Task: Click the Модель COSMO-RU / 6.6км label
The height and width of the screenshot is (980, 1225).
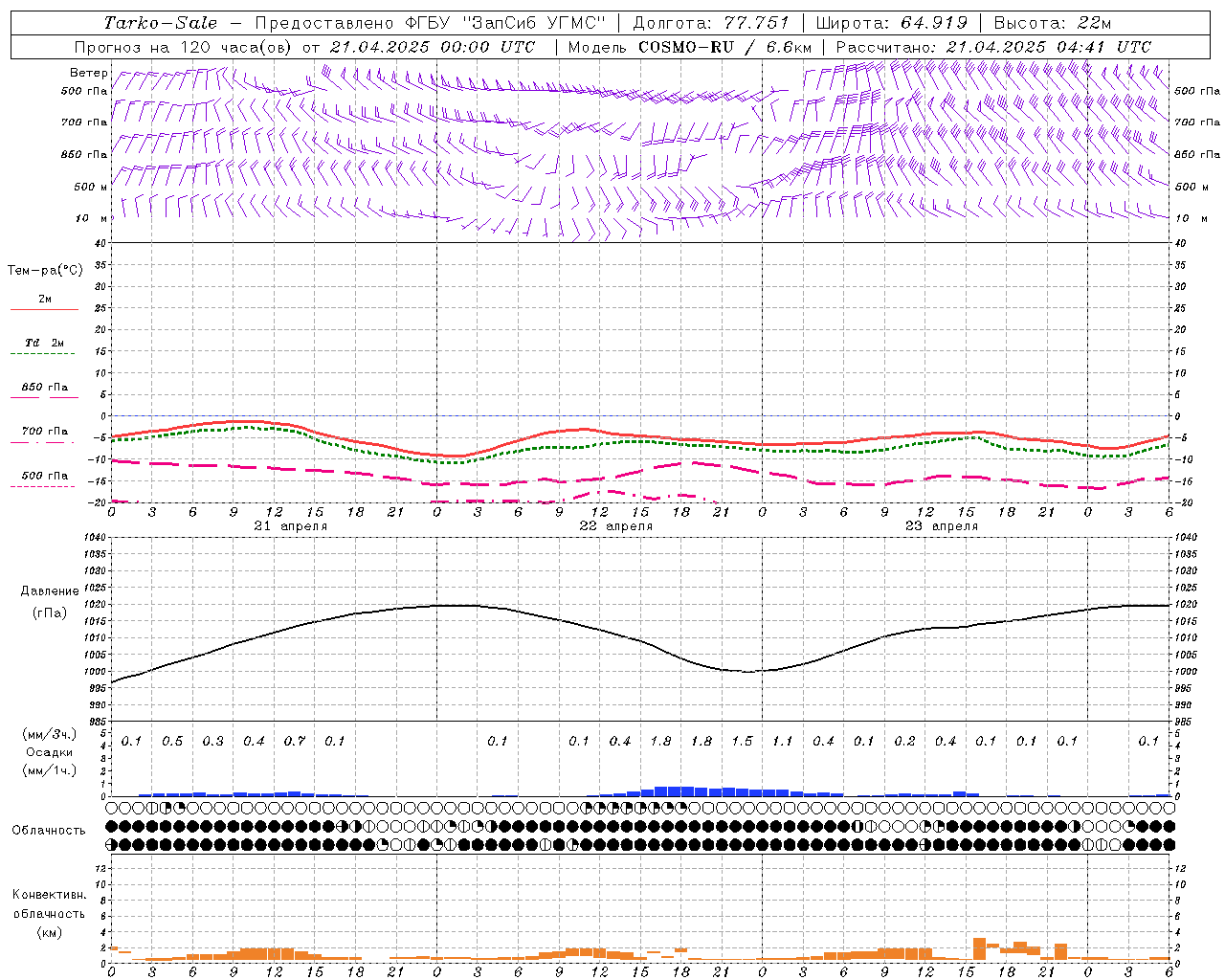Action: click(x=690, y=47)
